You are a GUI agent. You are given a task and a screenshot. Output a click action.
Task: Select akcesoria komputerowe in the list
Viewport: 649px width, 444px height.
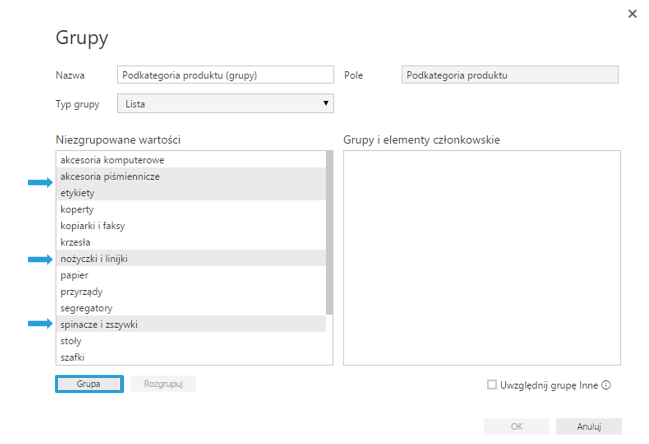tap(112, 160)
